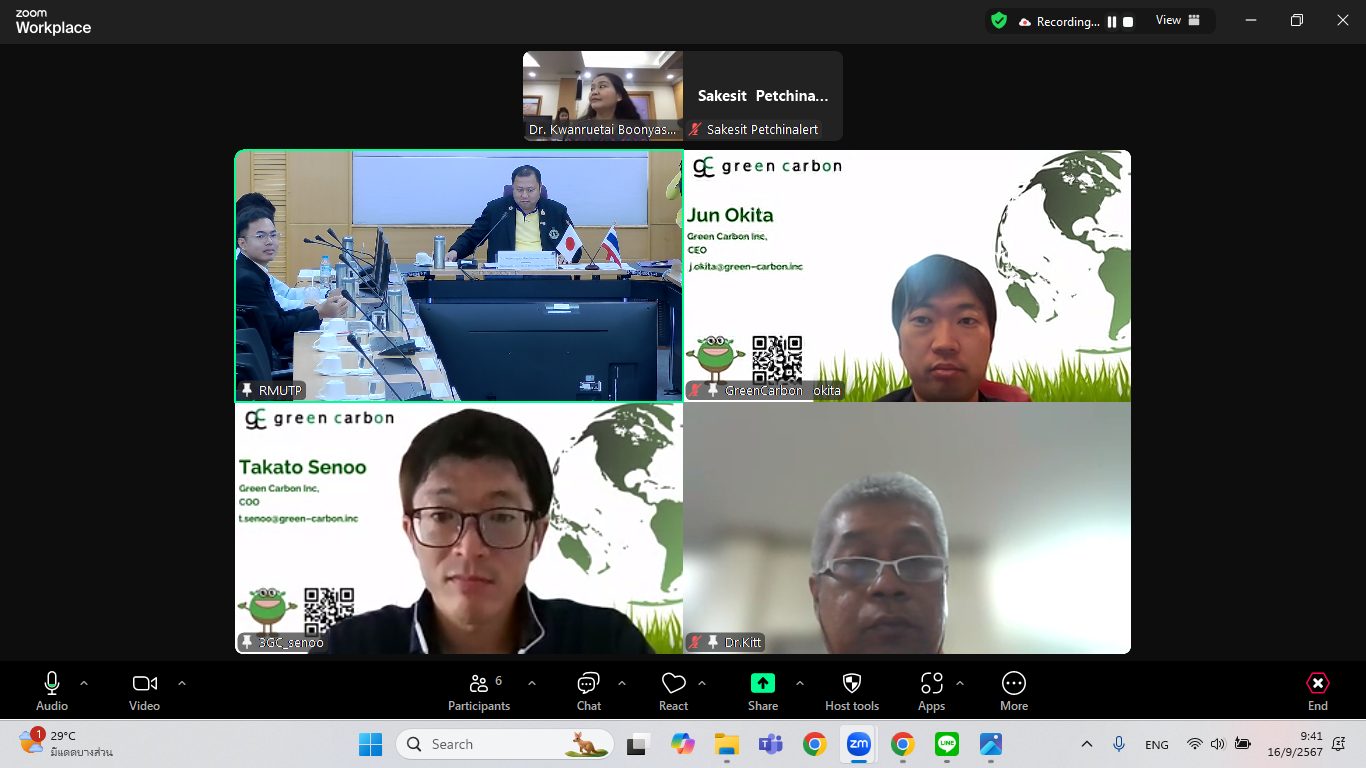
Task: Open the View layout menu
Action: 1177,21
